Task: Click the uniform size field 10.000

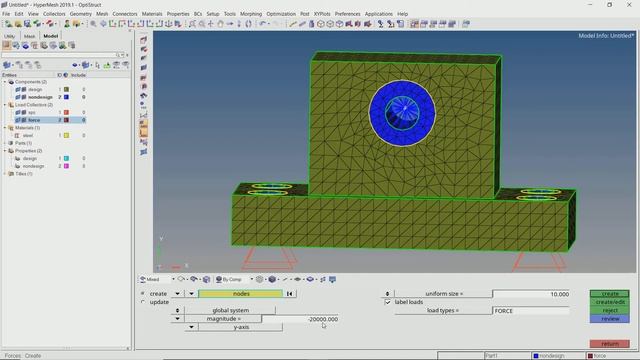Action: tap(531, 294)
